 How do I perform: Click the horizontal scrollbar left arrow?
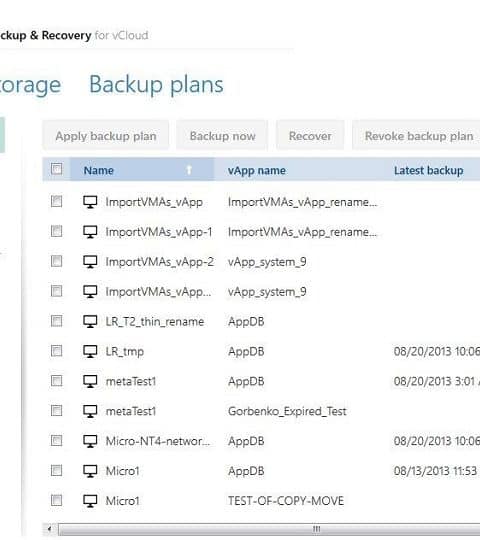point(50,529)
